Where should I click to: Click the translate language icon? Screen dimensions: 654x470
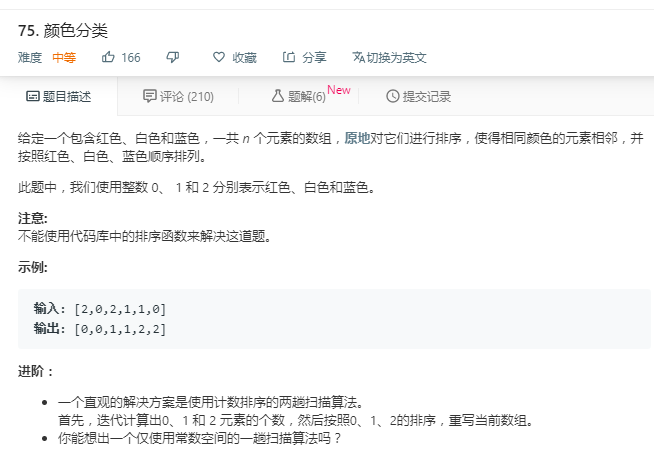(x=359, y=57)
